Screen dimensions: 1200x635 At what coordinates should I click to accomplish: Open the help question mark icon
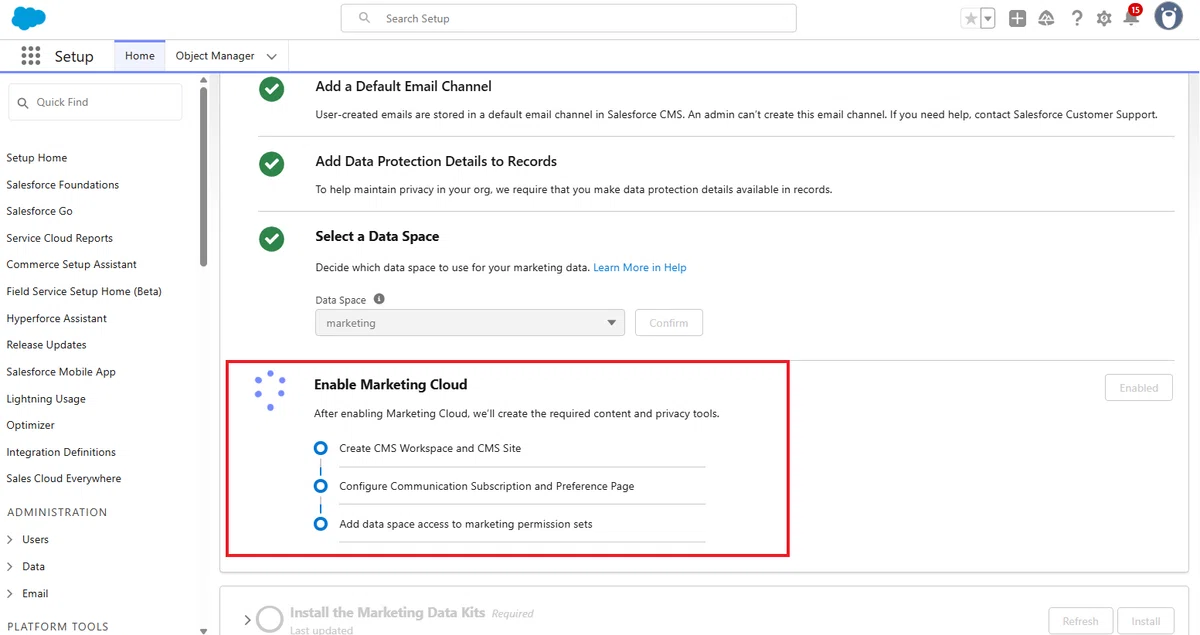click(x=1076, y=18)
